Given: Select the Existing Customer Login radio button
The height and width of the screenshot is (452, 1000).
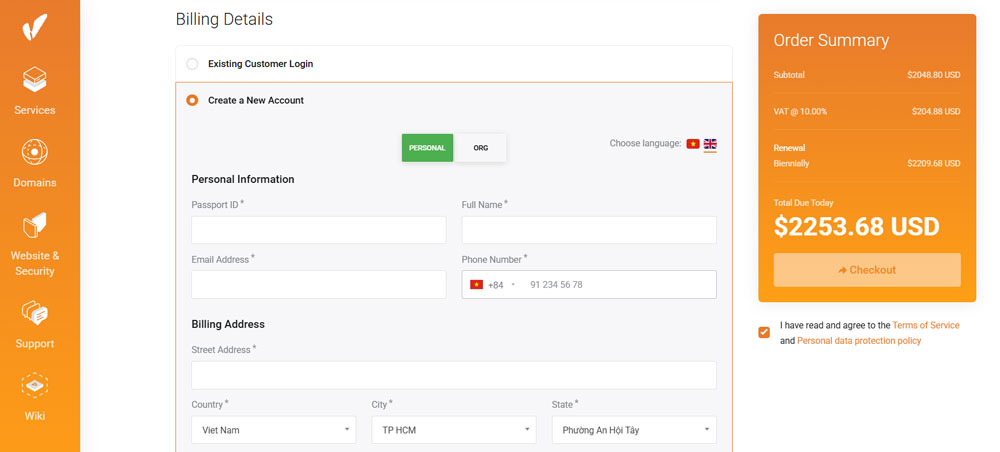Looking at the screenshot, I should click(x=192, y=64).
